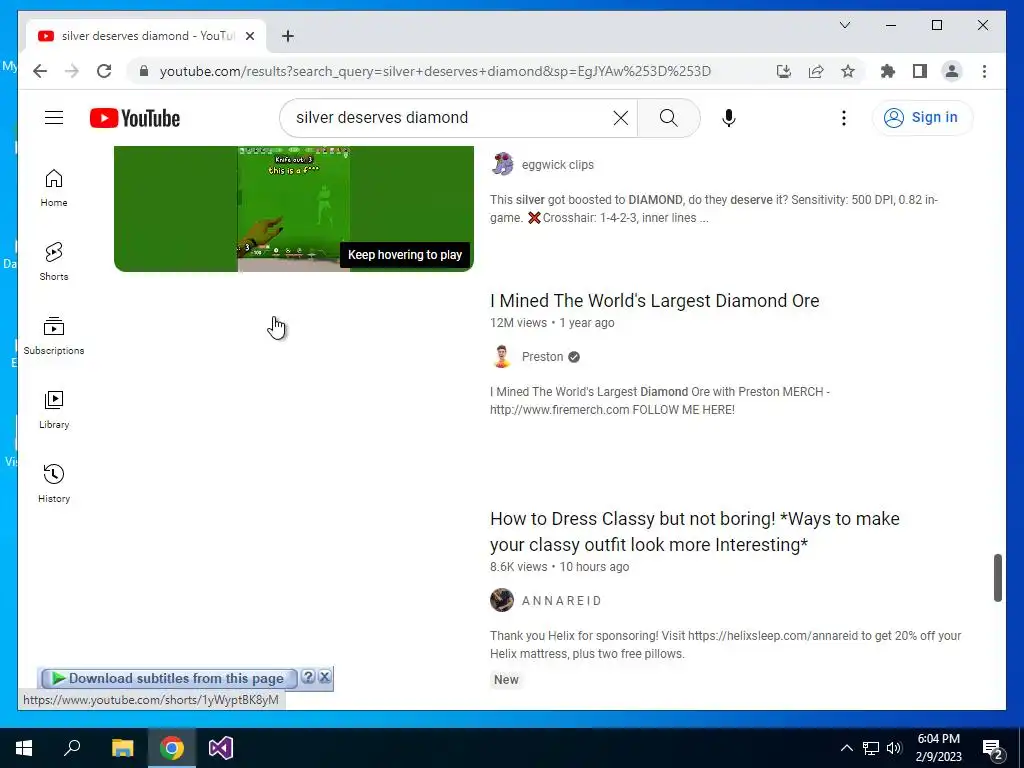This screenshot has height=768, width=1024.
Task: Run search with the magnifier button
Action: (668, 118)
